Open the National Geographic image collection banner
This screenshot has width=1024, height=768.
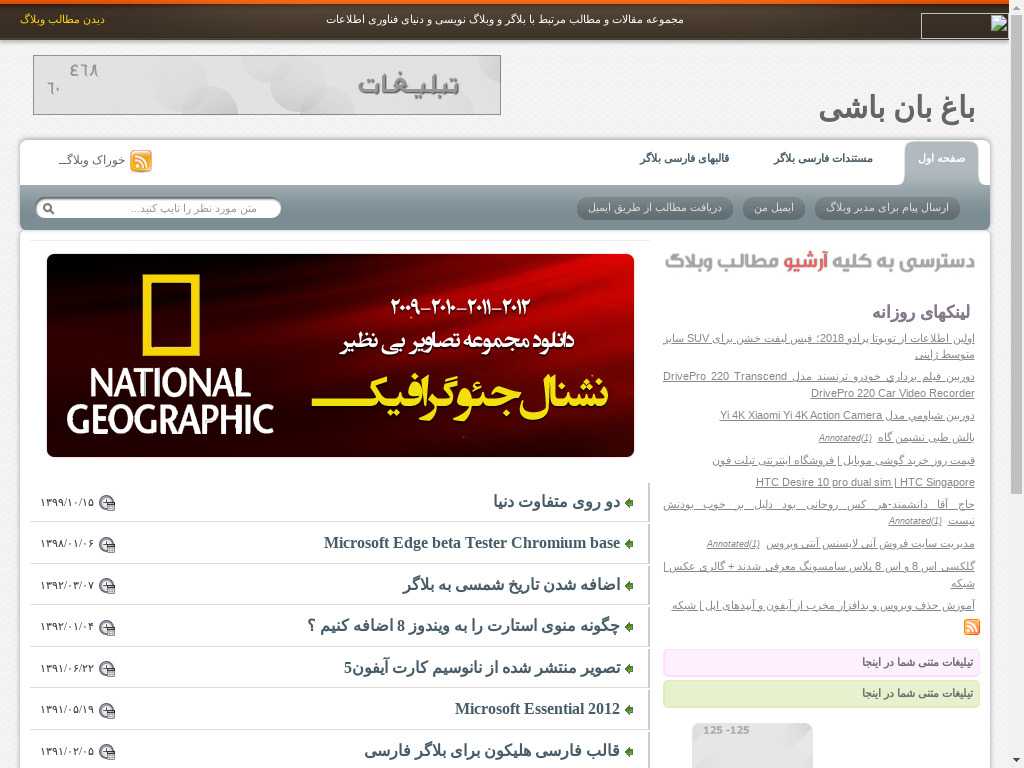(340, 355)
